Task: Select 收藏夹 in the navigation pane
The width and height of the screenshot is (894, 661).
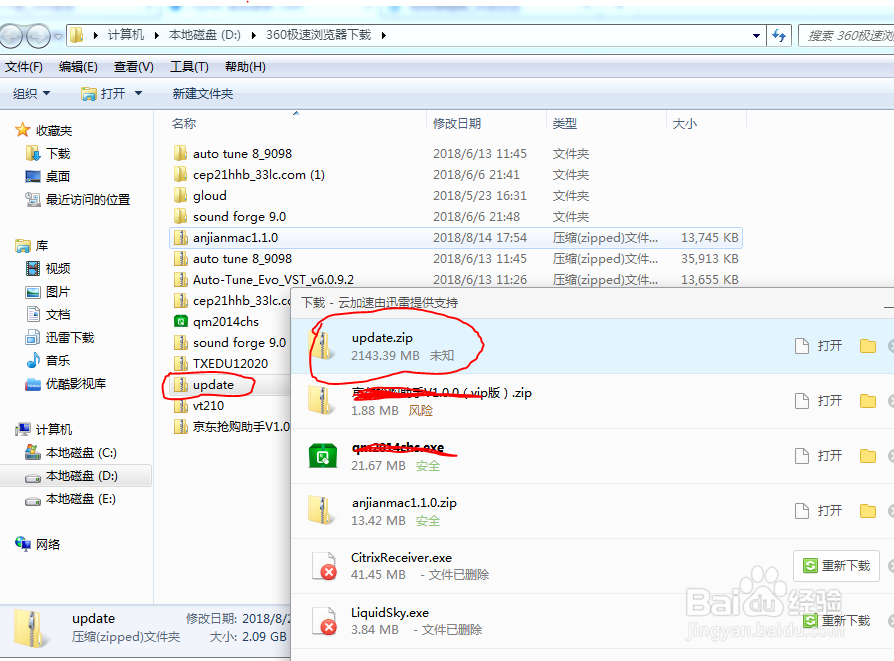Action: pos(54,131)
